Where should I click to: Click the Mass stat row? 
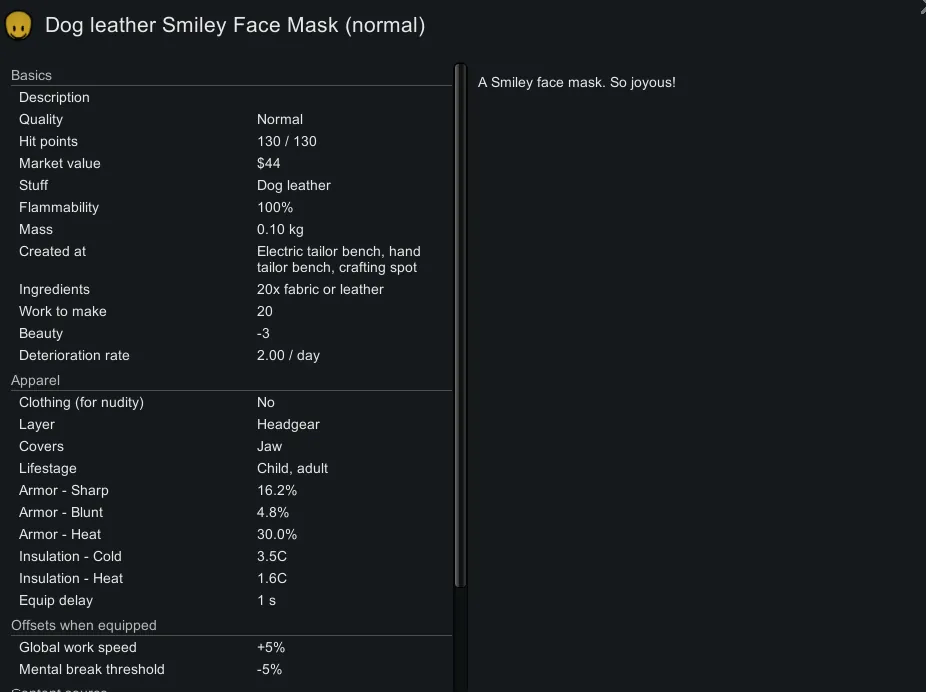pos(232,229)
